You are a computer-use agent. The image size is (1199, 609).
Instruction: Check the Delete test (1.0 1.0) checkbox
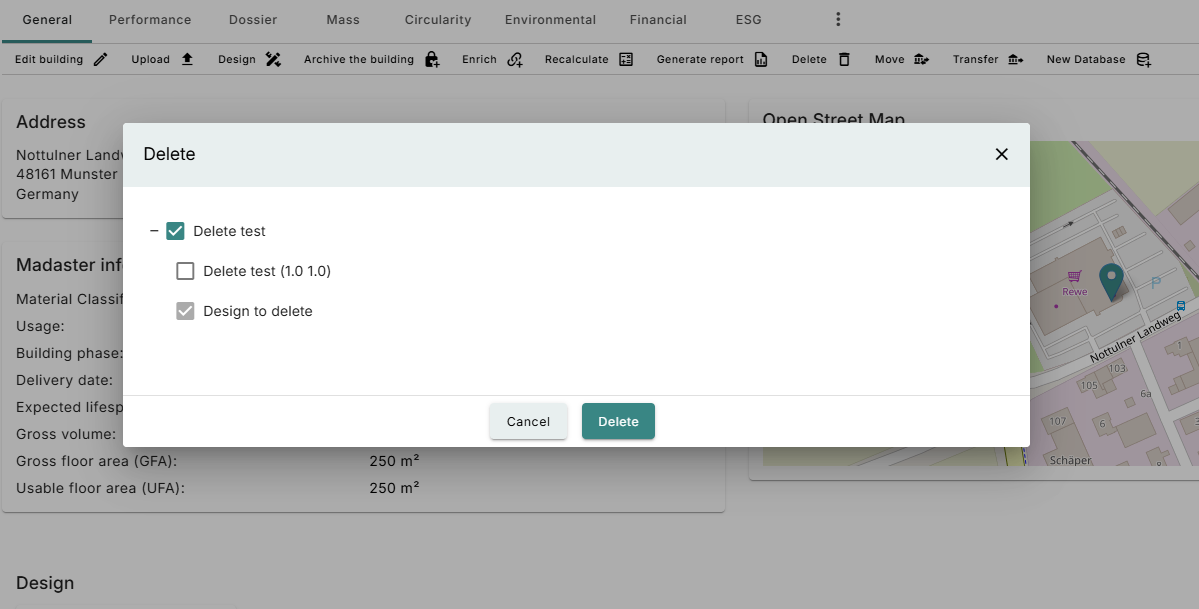185,271
